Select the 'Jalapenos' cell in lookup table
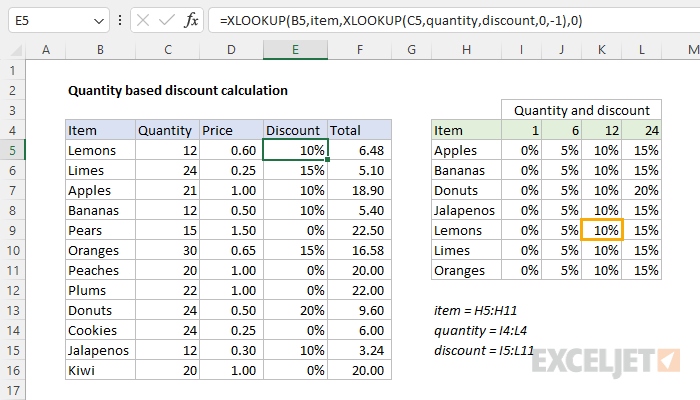Image resolution: width=700 pixels, height=400 pixels. click(467, 210)
